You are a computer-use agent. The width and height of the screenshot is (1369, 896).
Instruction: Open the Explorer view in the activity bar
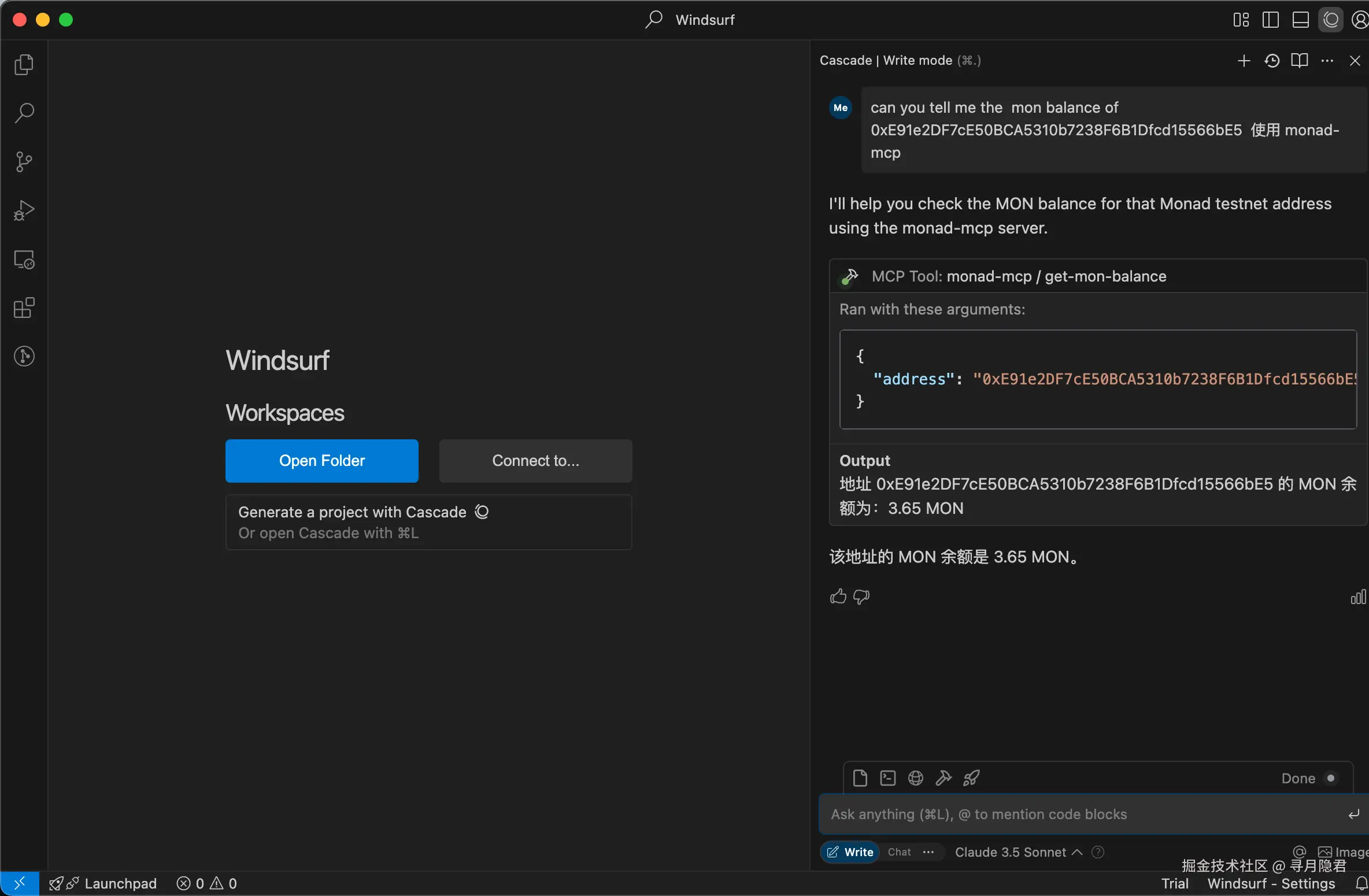tap(24, 64)
